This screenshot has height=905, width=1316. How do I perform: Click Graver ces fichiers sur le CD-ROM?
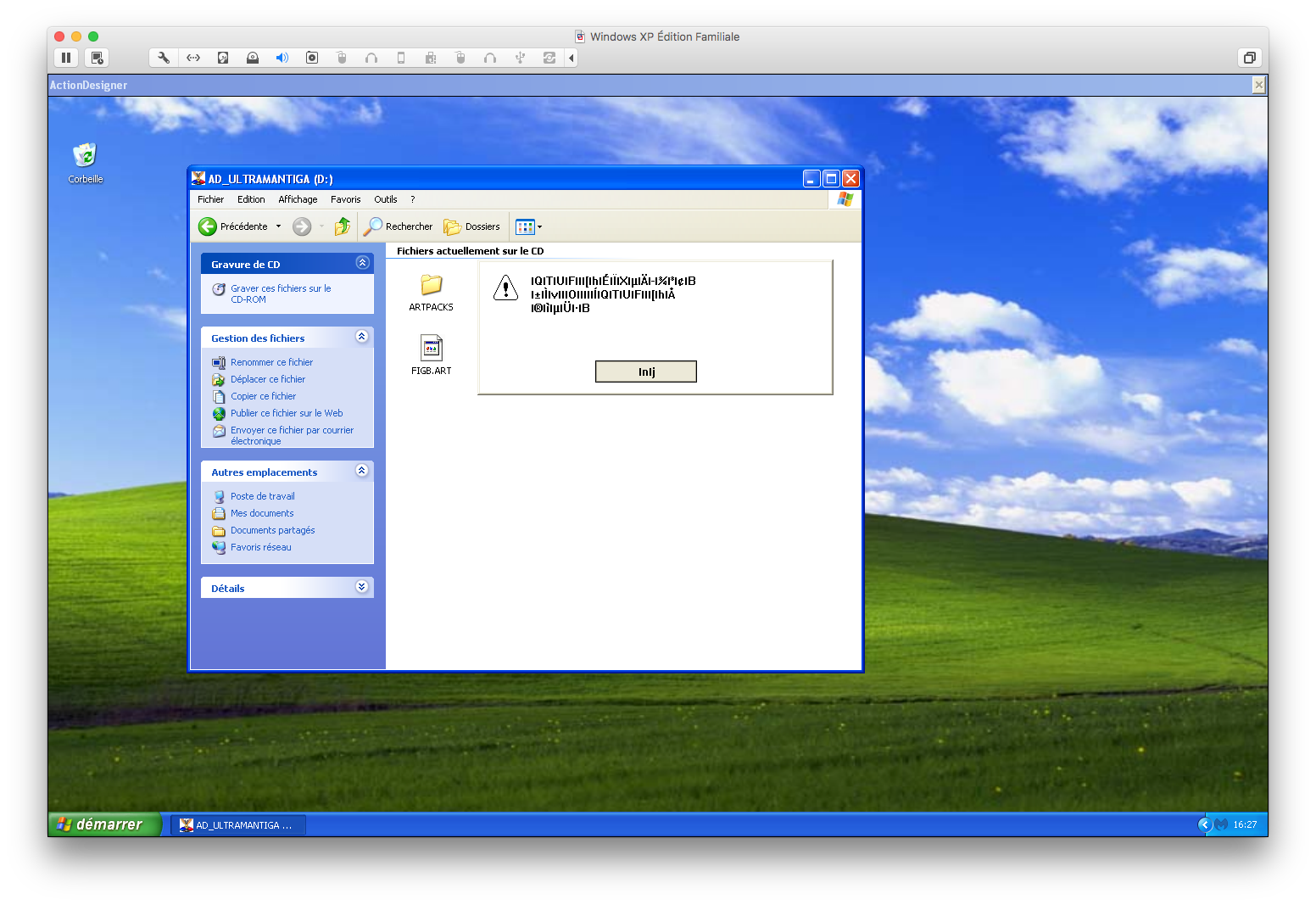tap(281, 293)
